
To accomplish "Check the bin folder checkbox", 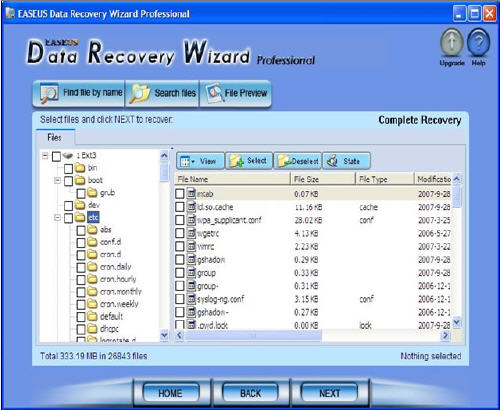I will 68,168.
